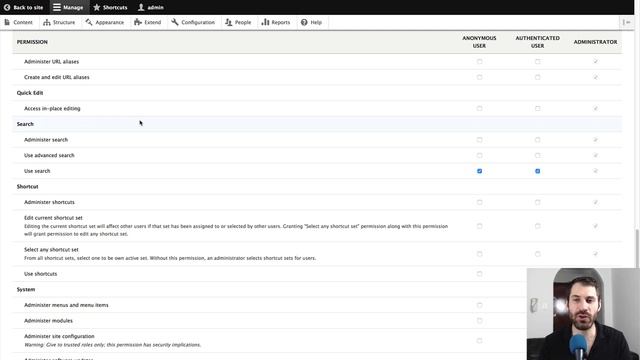Click the Content page icon
The height and width of the screenshot is (360, 640).
tap(7, 22)
